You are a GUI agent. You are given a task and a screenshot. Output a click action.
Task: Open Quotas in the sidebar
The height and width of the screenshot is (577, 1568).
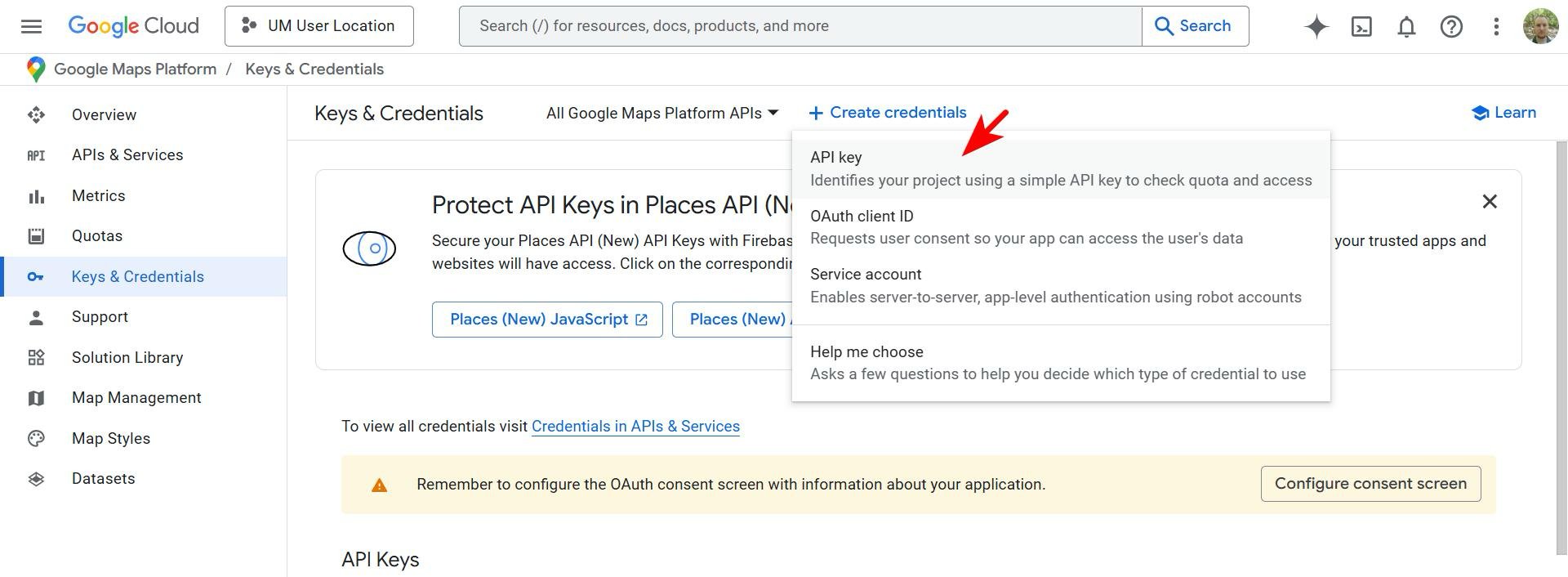tap(144, 236)
